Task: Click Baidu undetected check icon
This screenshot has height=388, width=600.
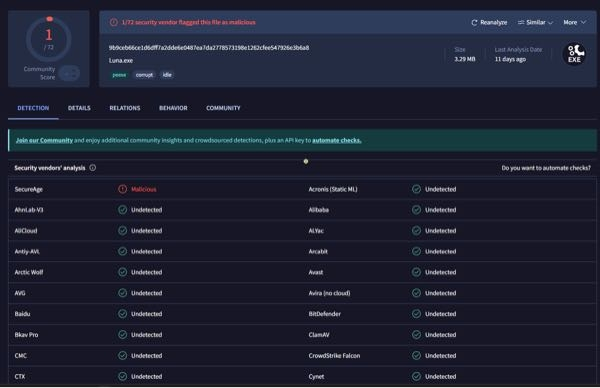Action: point(122,314)
